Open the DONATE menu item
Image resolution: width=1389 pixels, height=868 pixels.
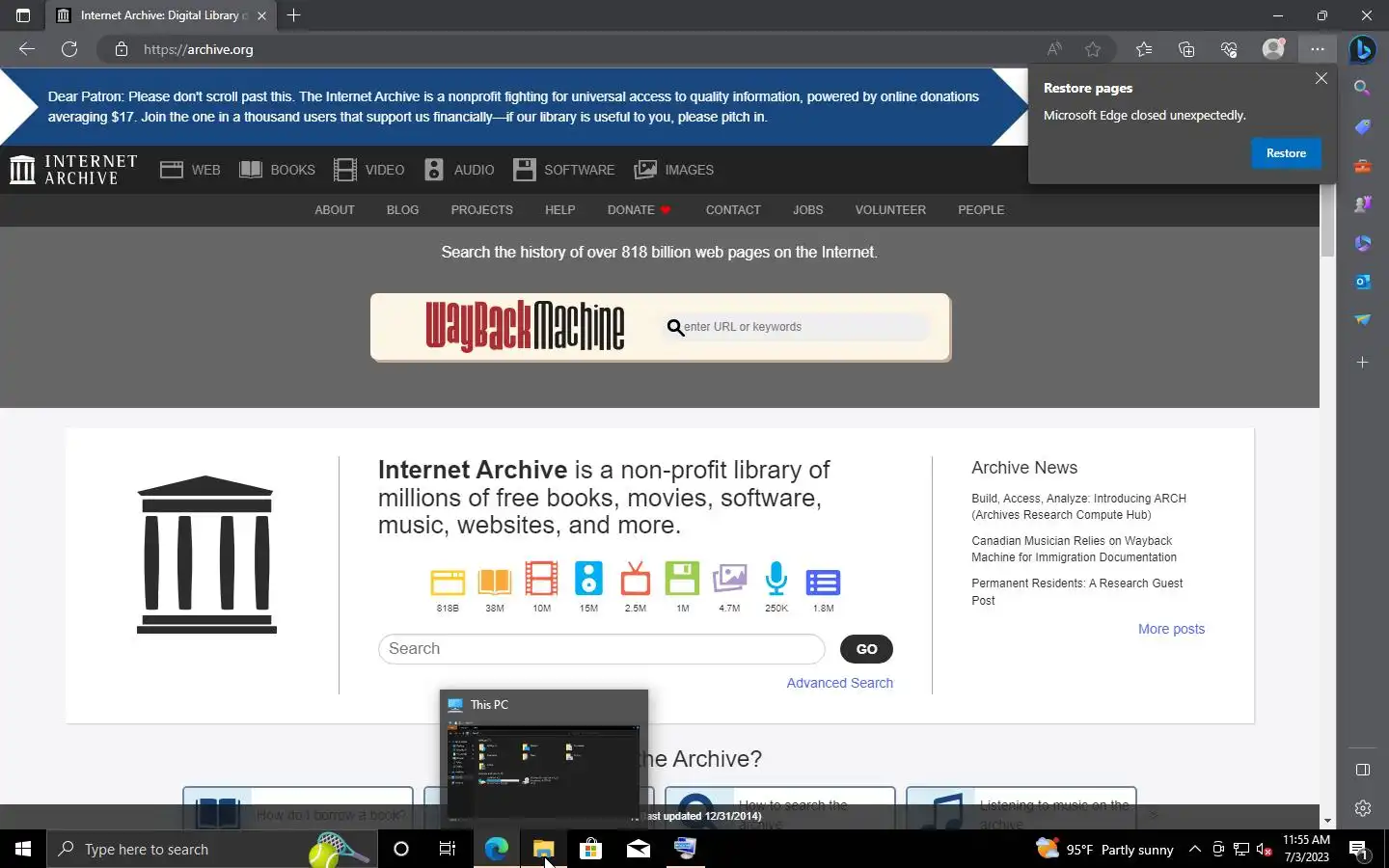(x=639, y=209)
